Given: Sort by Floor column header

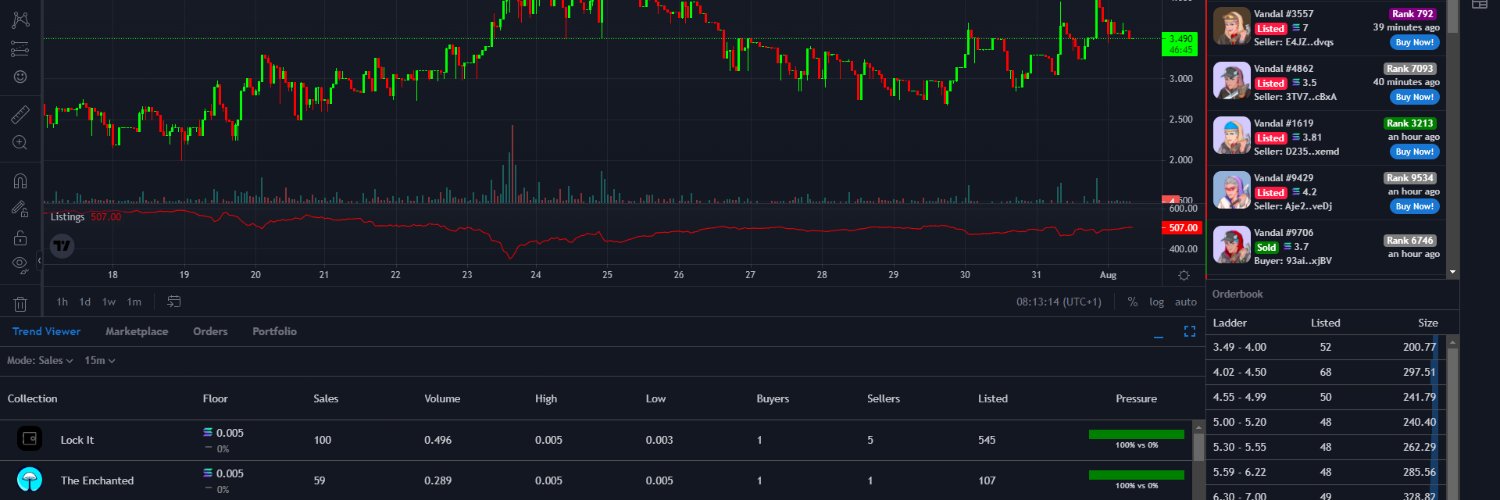Looking at the screenshot, I should [x=215, y=398].
